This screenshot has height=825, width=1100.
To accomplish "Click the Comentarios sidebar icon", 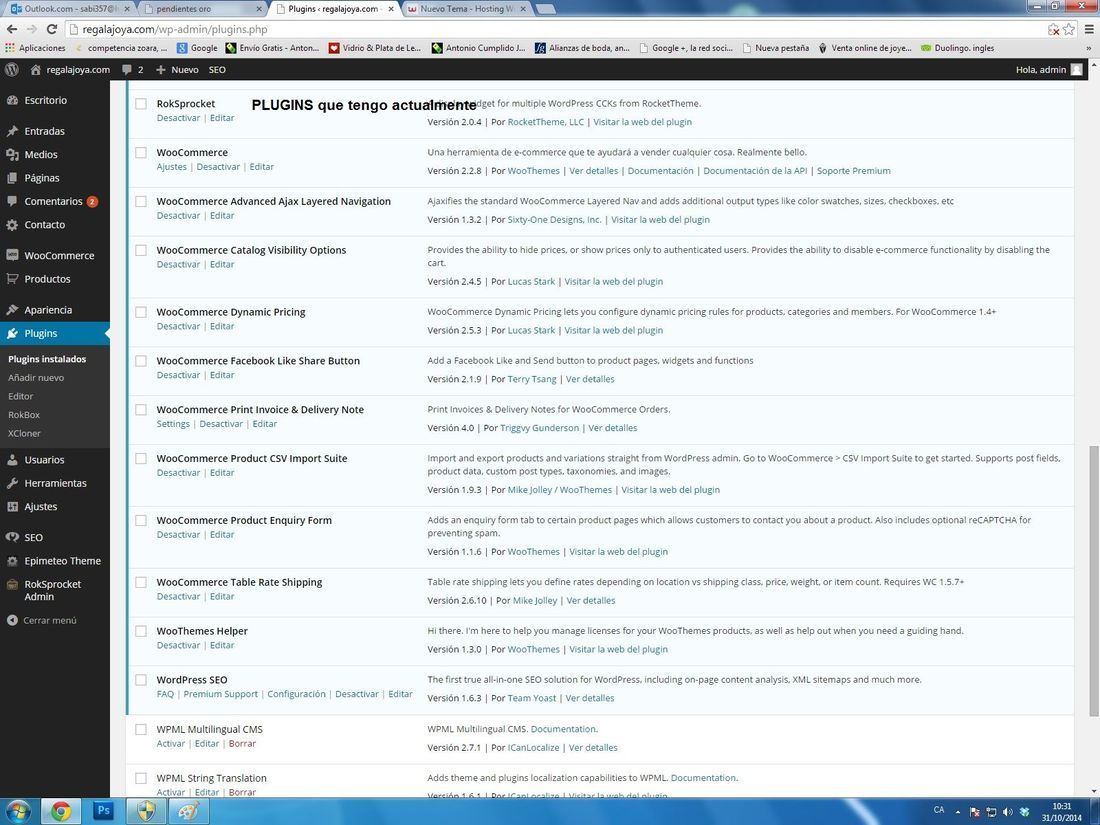I will [x=12, y=201].
